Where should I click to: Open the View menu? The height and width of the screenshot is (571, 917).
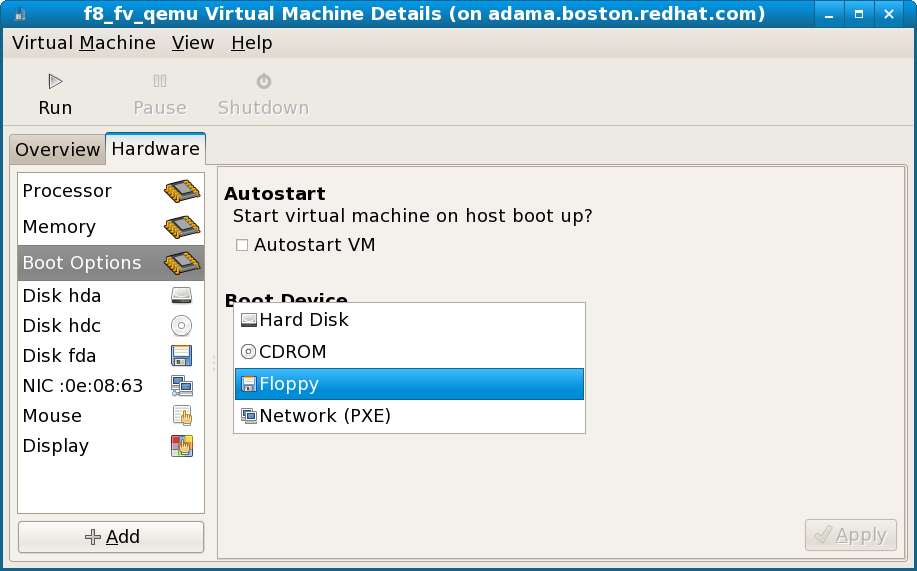(193, 43)
